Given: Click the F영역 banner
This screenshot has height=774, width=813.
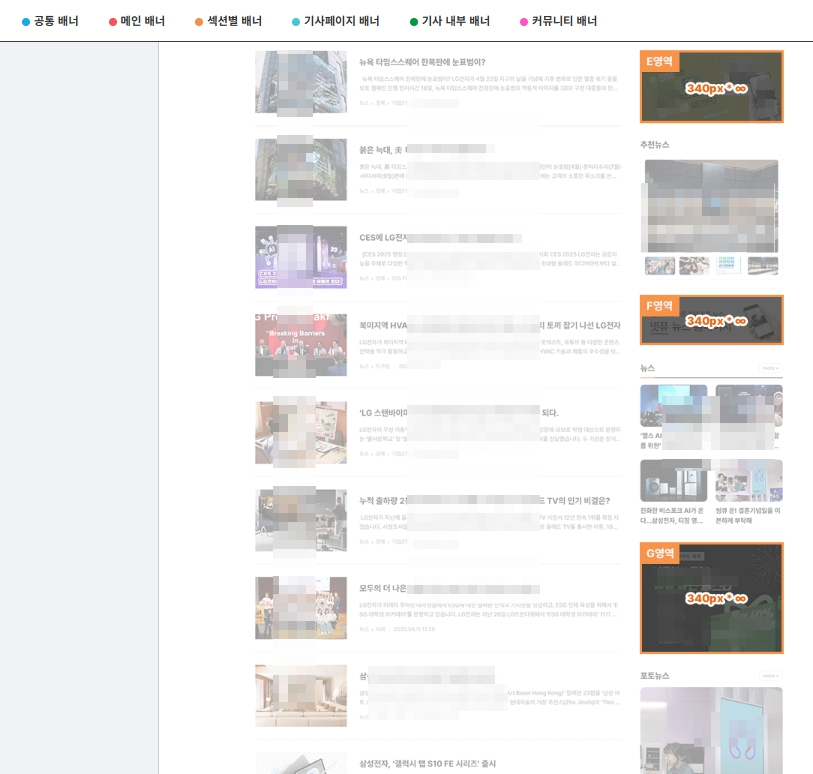Looking at the screenshot, I should click(711, 320).
